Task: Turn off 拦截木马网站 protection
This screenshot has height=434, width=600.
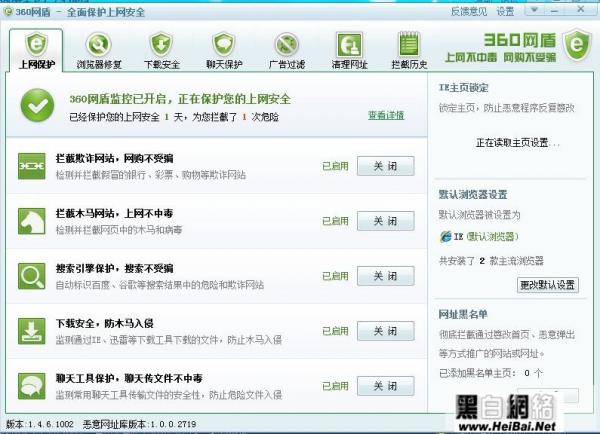Action: coord(385,221)
